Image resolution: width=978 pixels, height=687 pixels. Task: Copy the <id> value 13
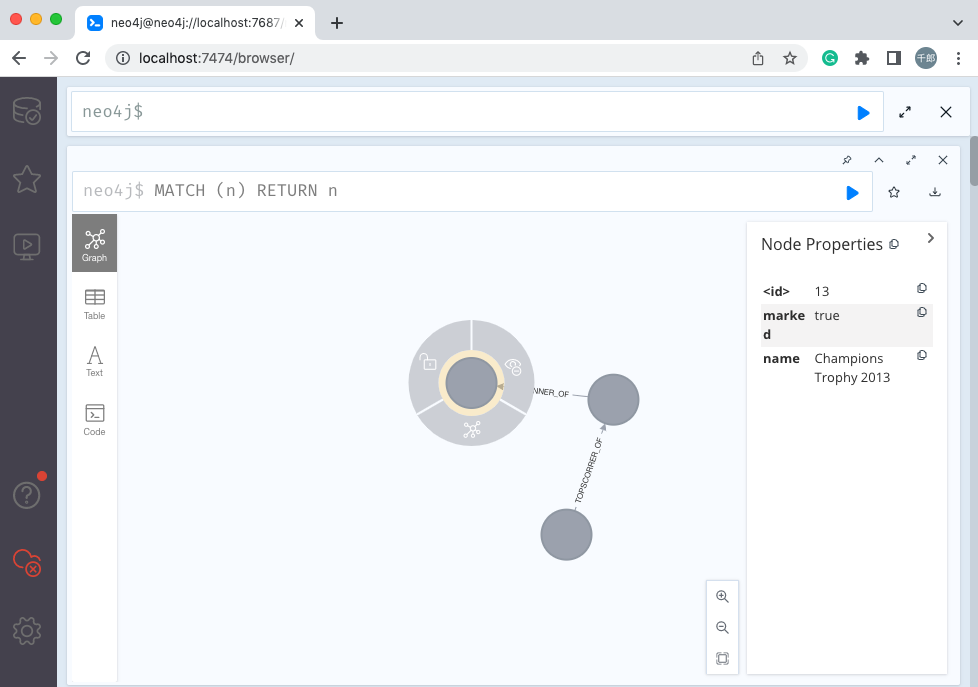pyautogui.click(x=922, y=288)
